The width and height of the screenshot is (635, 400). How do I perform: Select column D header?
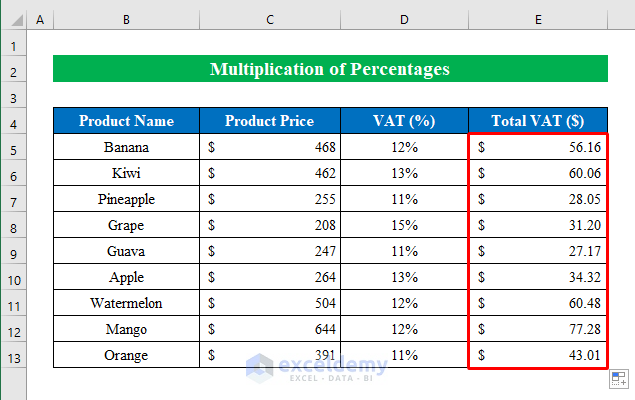tap(404, 19)
